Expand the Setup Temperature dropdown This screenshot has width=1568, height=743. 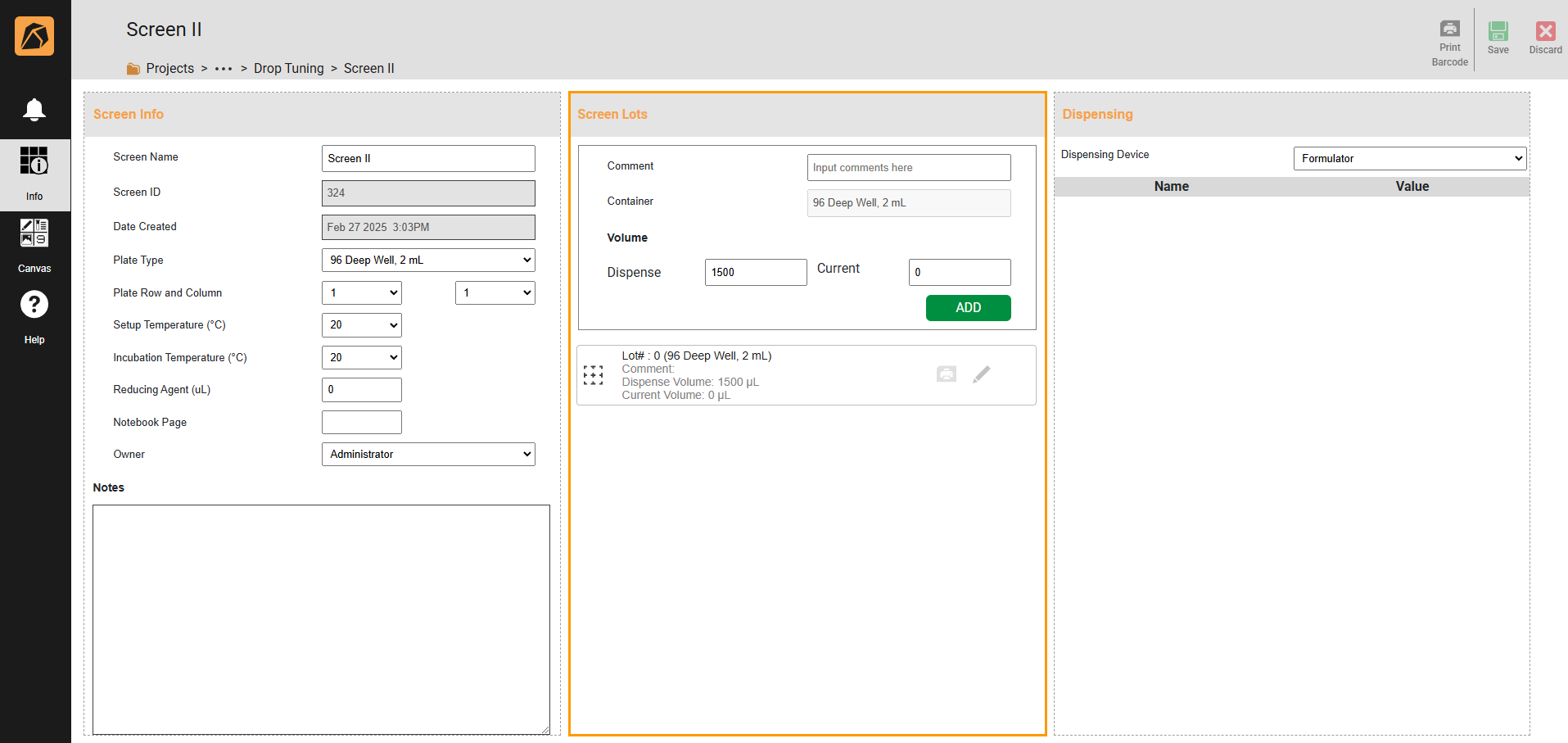[361, 325]
